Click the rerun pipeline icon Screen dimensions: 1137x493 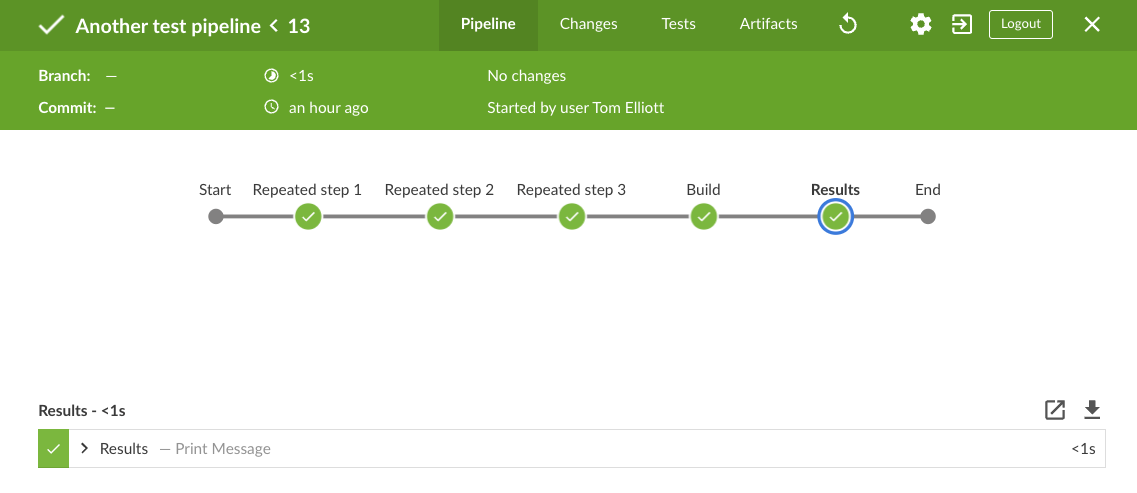pos(847,25)
